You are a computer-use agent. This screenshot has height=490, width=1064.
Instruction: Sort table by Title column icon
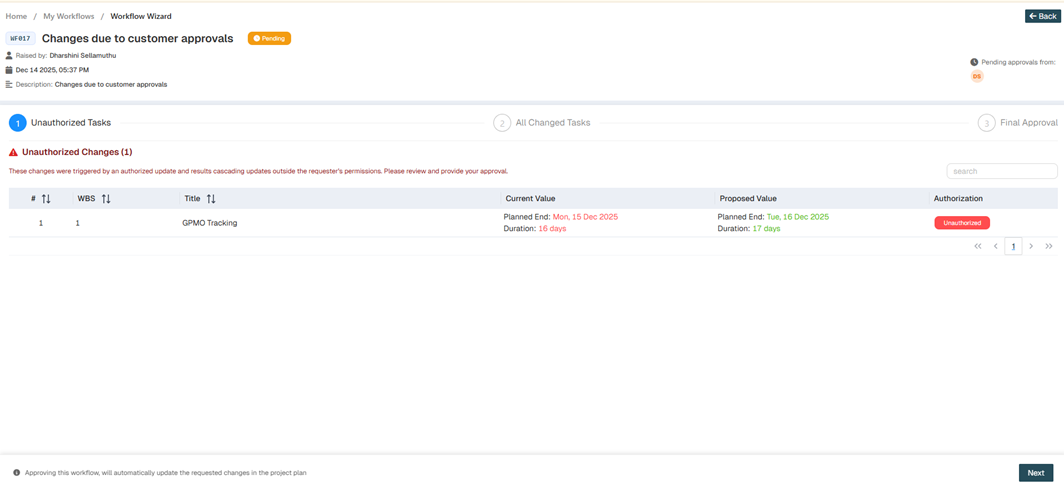(x=211, y=199)
